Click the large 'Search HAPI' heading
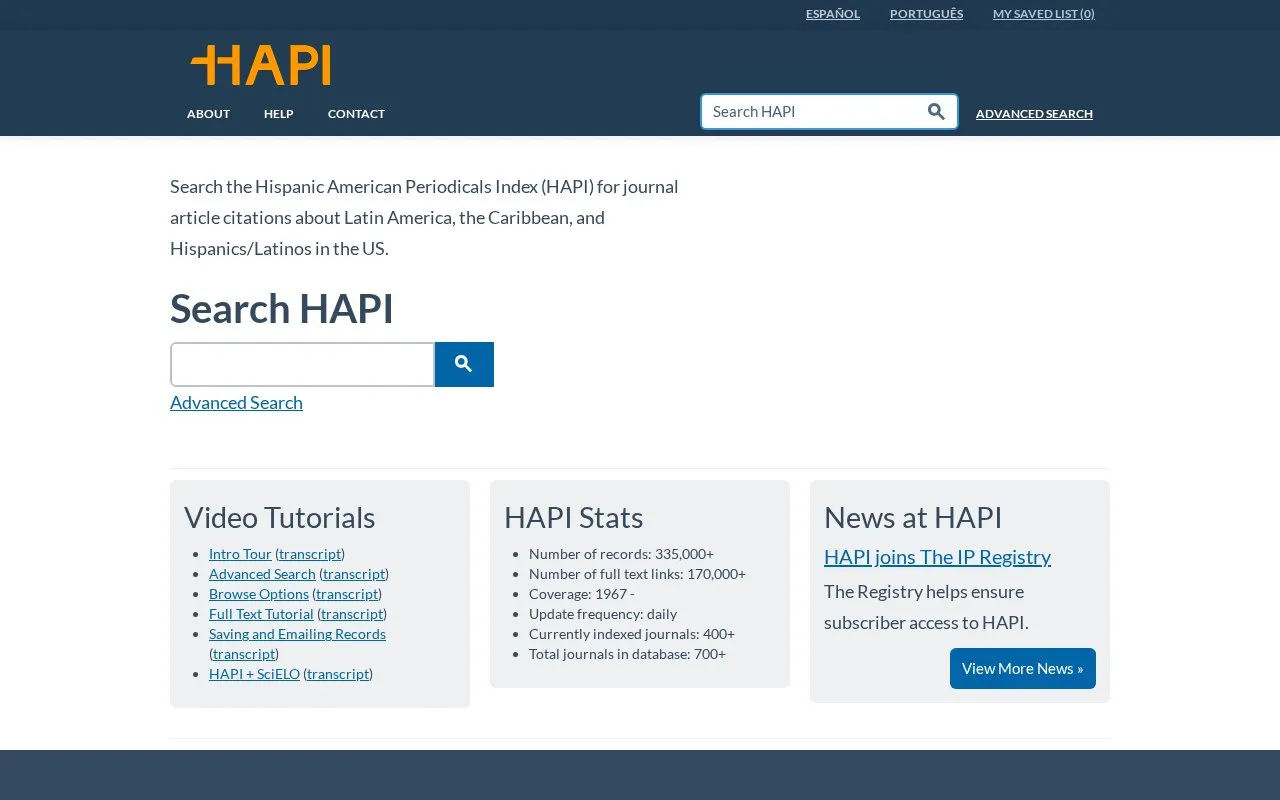The width and height of the screenshot is (1280, 800). tap(282, 309)
